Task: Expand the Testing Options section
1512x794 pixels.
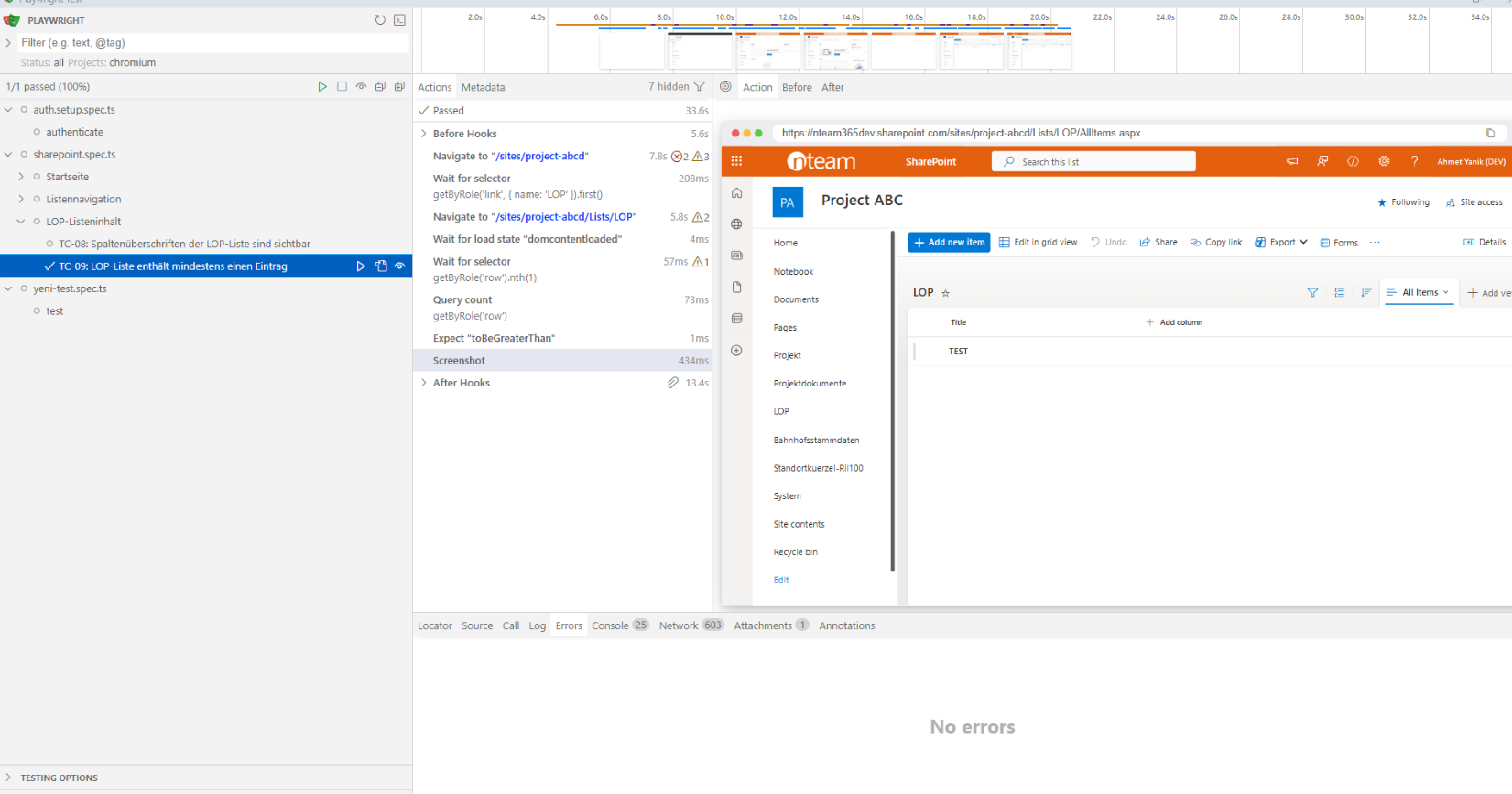Action: (8, 778)
